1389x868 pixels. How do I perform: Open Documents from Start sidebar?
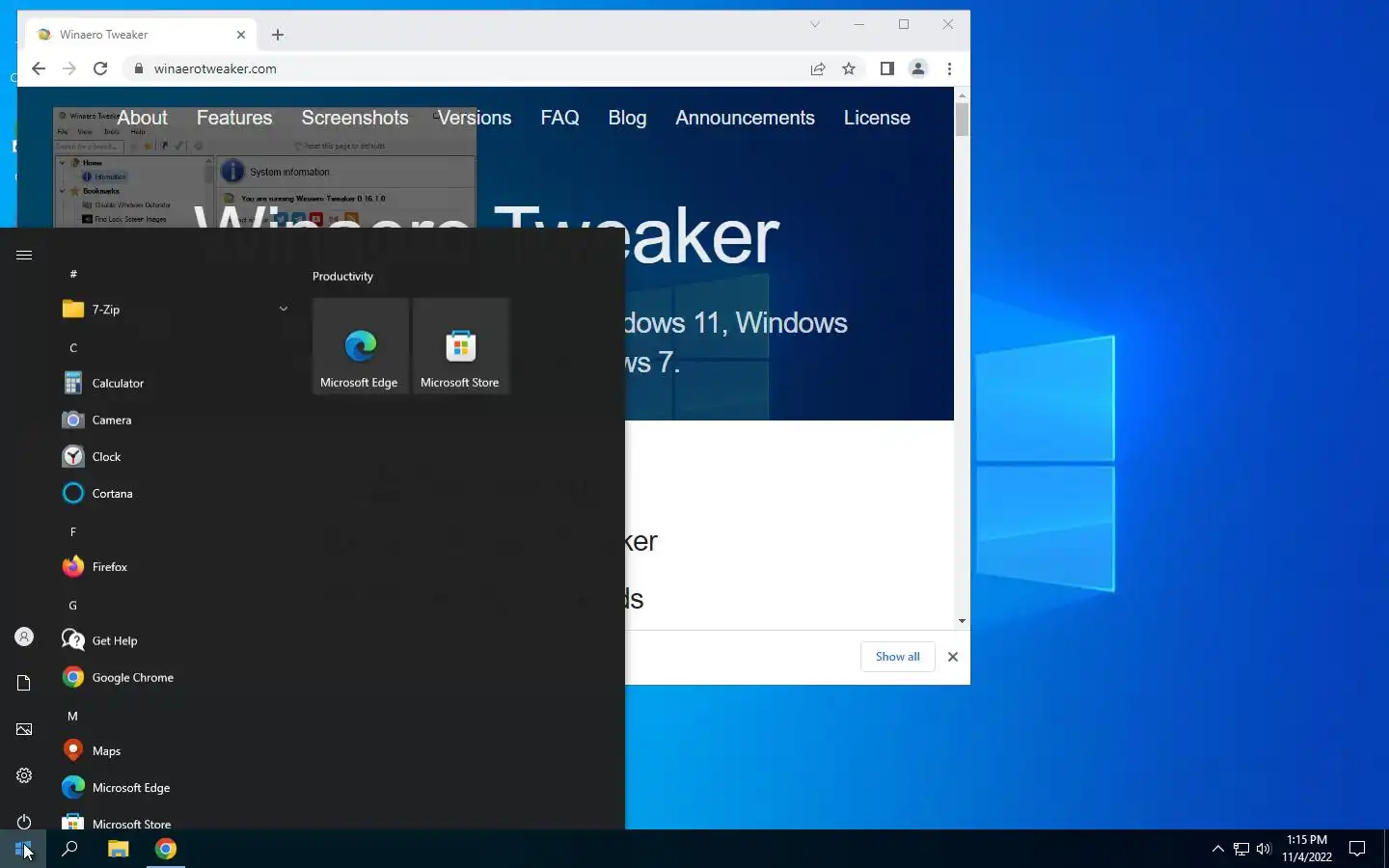[x=24, y=683]
